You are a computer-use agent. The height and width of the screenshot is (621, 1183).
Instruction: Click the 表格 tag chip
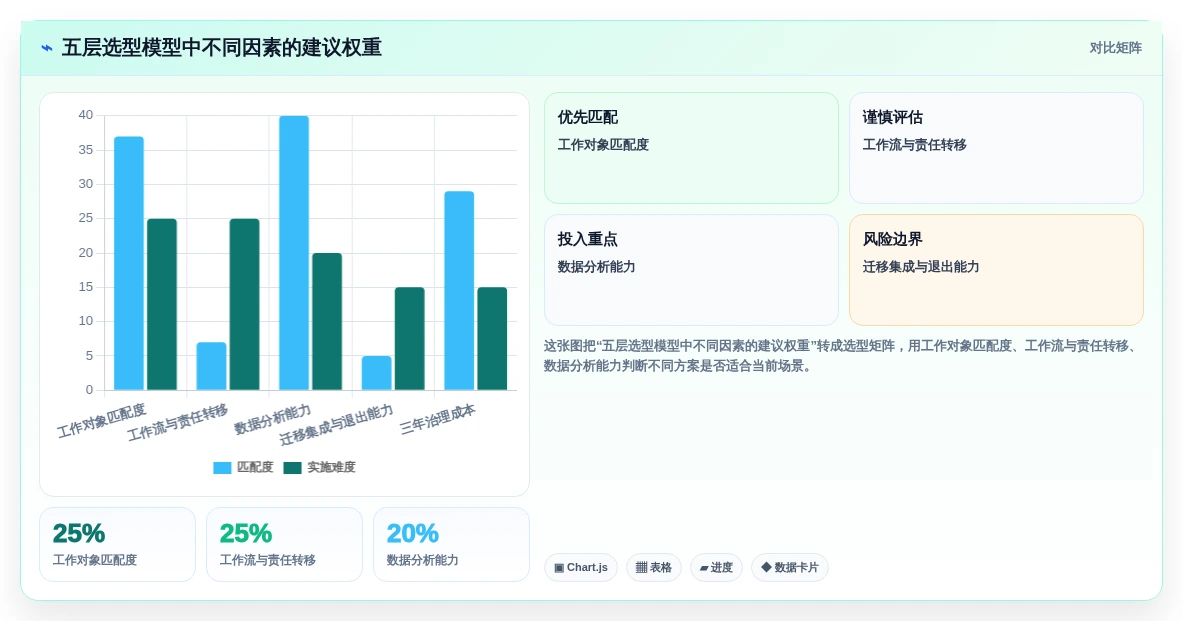654,567
